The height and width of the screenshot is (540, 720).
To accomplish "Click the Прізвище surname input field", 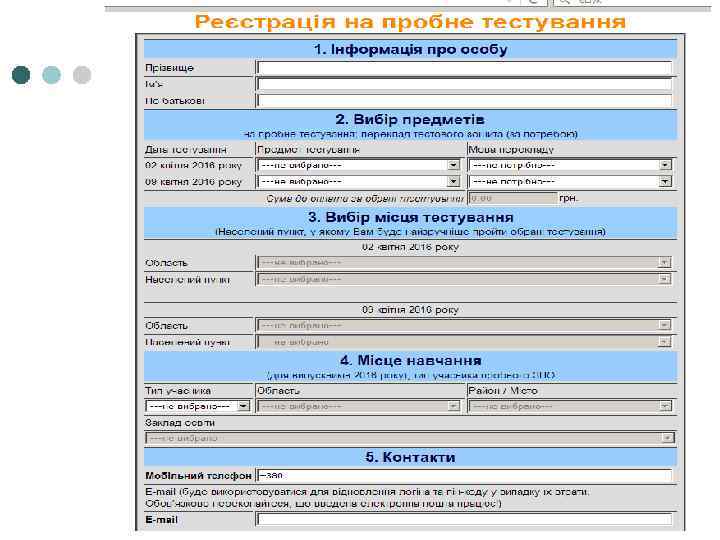I will [x=464, y=68].
